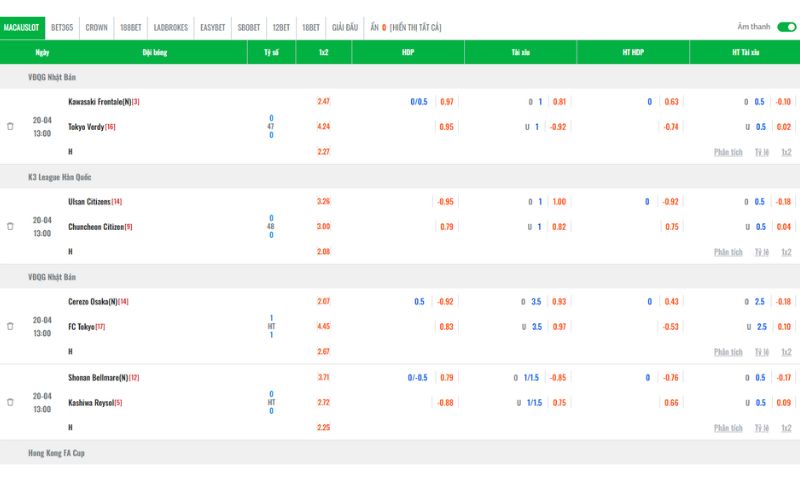This screenshot has width=800, height=480.
Task: Open Tỷ lệ link for Ulsan Citizens match
Action: coord(762,252)
